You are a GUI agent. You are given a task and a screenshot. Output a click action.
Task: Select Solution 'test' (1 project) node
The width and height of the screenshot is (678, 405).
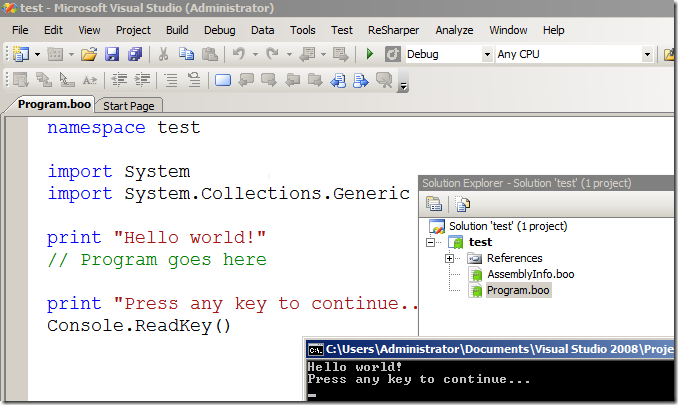(508, 226)
